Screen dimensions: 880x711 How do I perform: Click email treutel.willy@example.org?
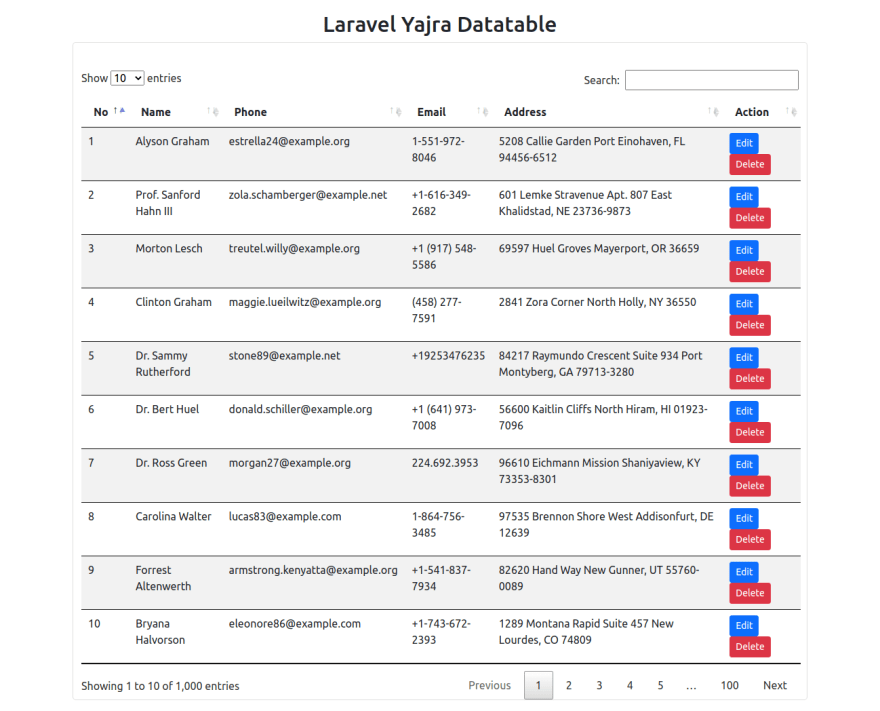pyautogui.click(x=294, y=249)
